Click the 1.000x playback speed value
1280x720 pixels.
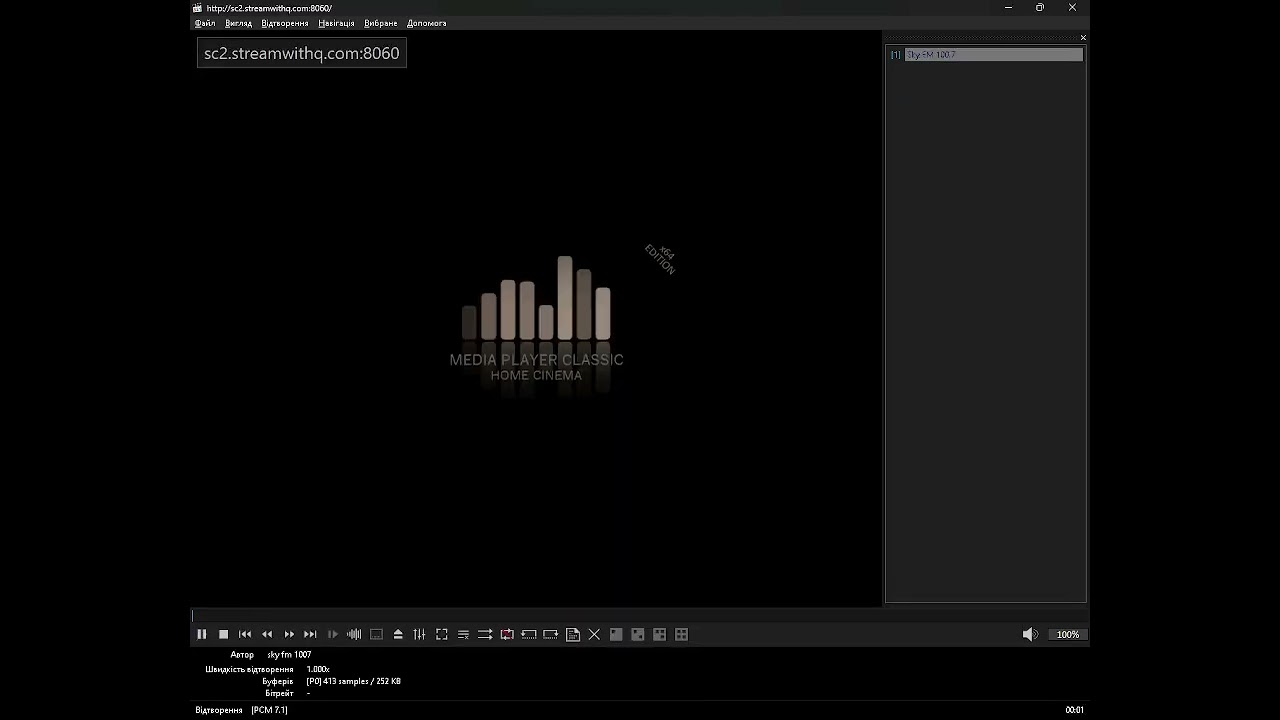[x=318, y=669]
